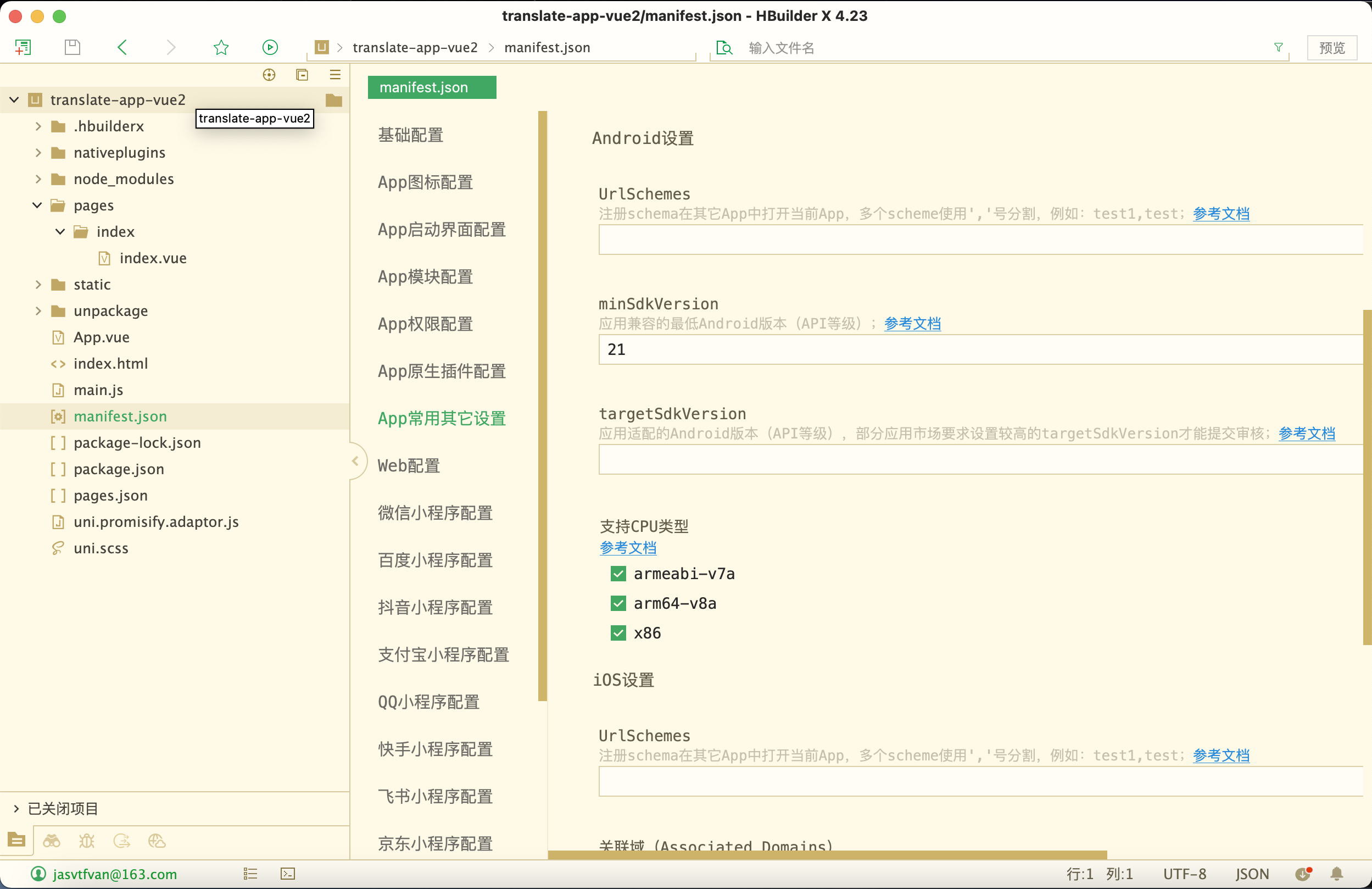Open project manager icon at bottom left
Screen dimensions: 1372x889
16,841
